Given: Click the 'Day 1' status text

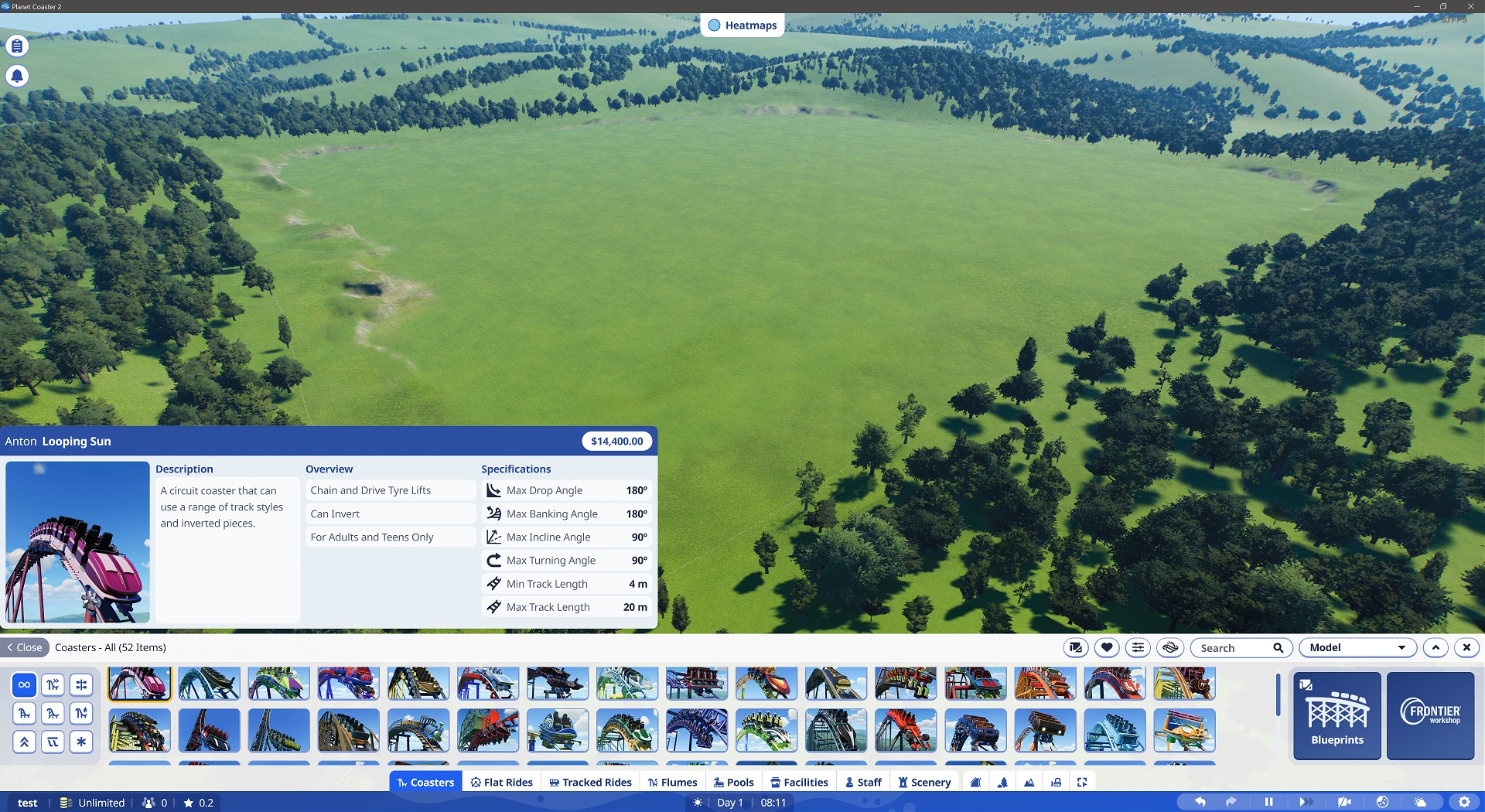Looking at the screenshot, I should tap(729, 803).
